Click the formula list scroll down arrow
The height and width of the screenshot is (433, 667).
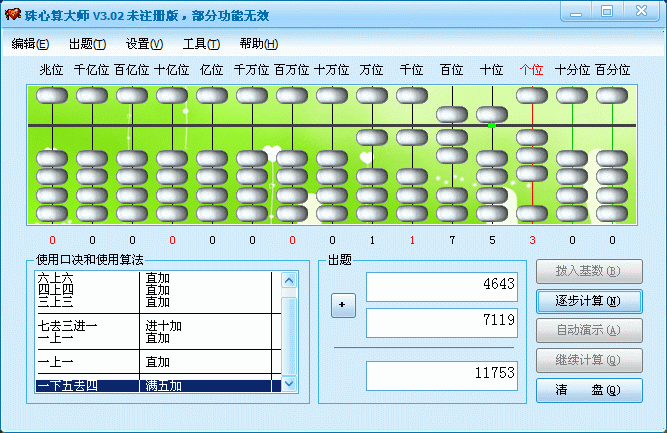point(289,383)
